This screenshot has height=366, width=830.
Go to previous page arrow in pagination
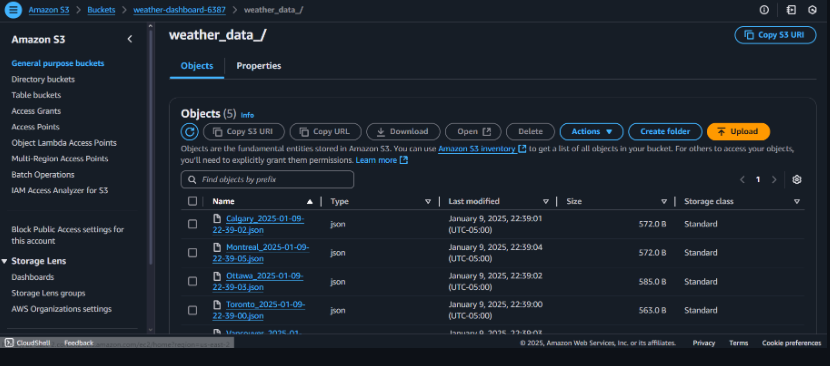[742, 180]
